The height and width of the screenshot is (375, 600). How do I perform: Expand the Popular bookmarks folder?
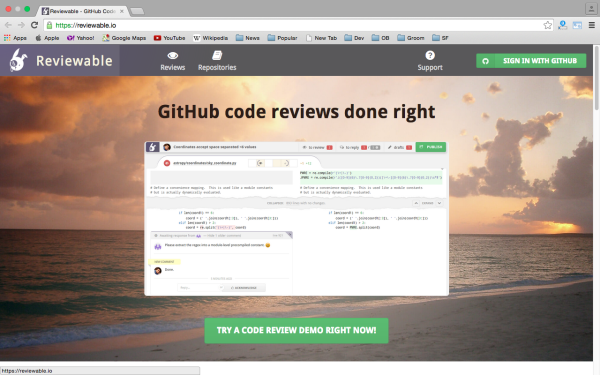point(282,38)
